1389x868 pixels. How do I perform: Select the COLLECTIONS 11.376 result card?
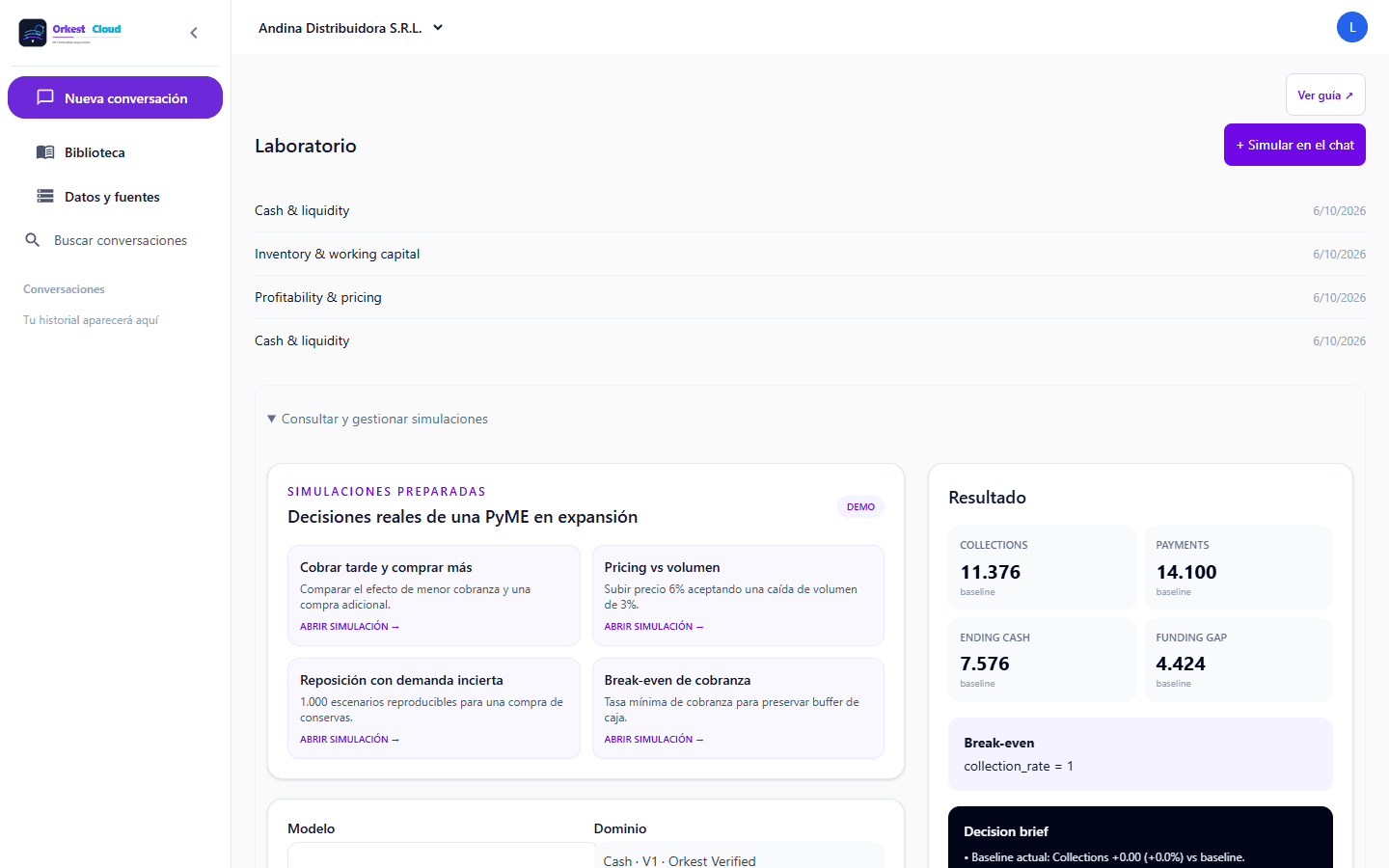click(1043, 568)
